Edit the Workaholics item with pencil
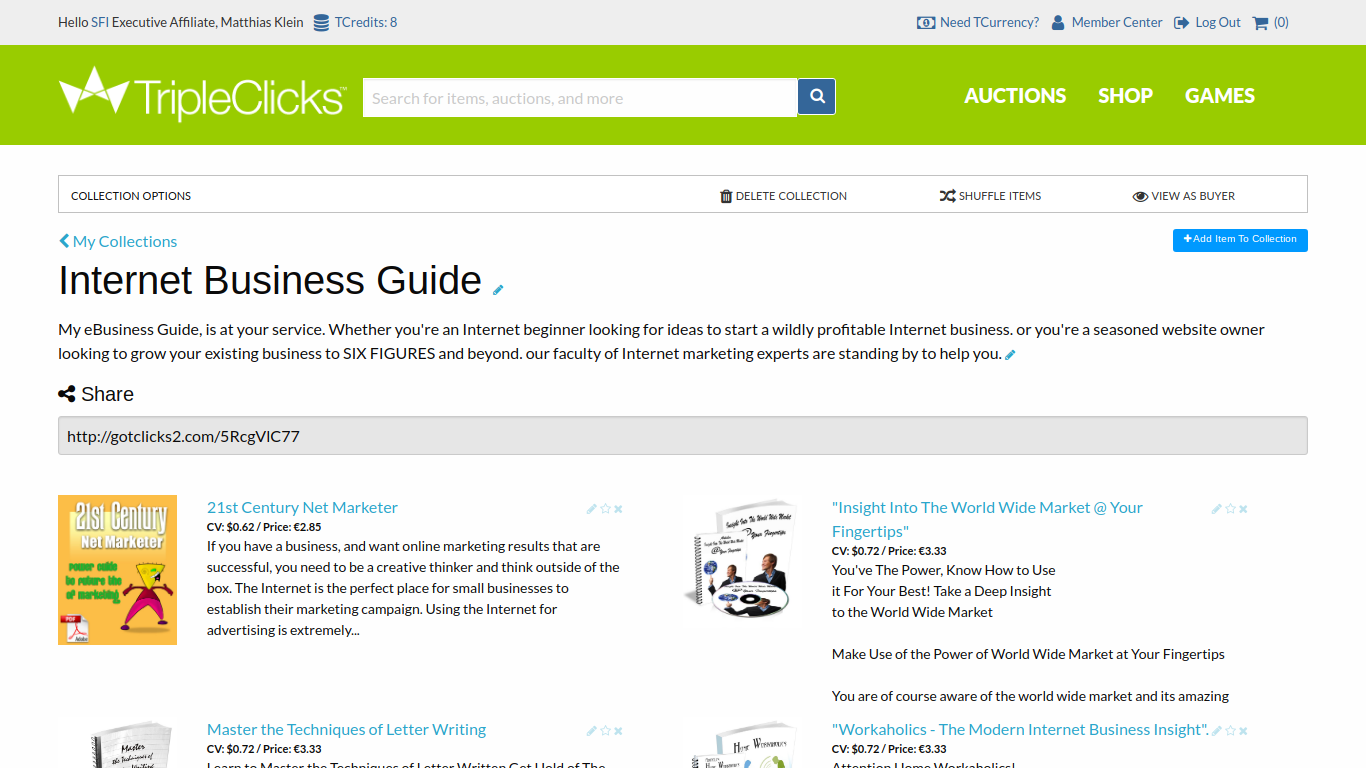Image resolution: width=1366 pixels, height=768 pixels. pos(1216,731)
